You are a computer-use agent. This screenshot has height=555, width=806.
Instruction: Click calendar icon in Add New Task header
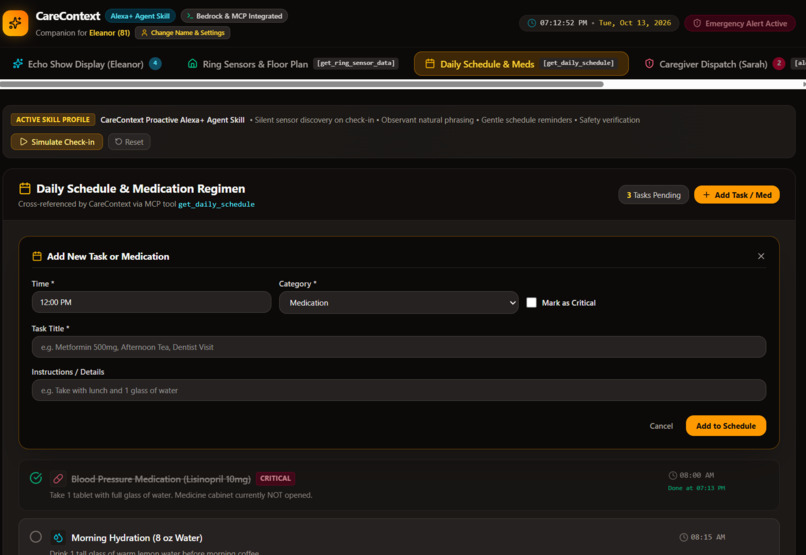coord(37,256)
